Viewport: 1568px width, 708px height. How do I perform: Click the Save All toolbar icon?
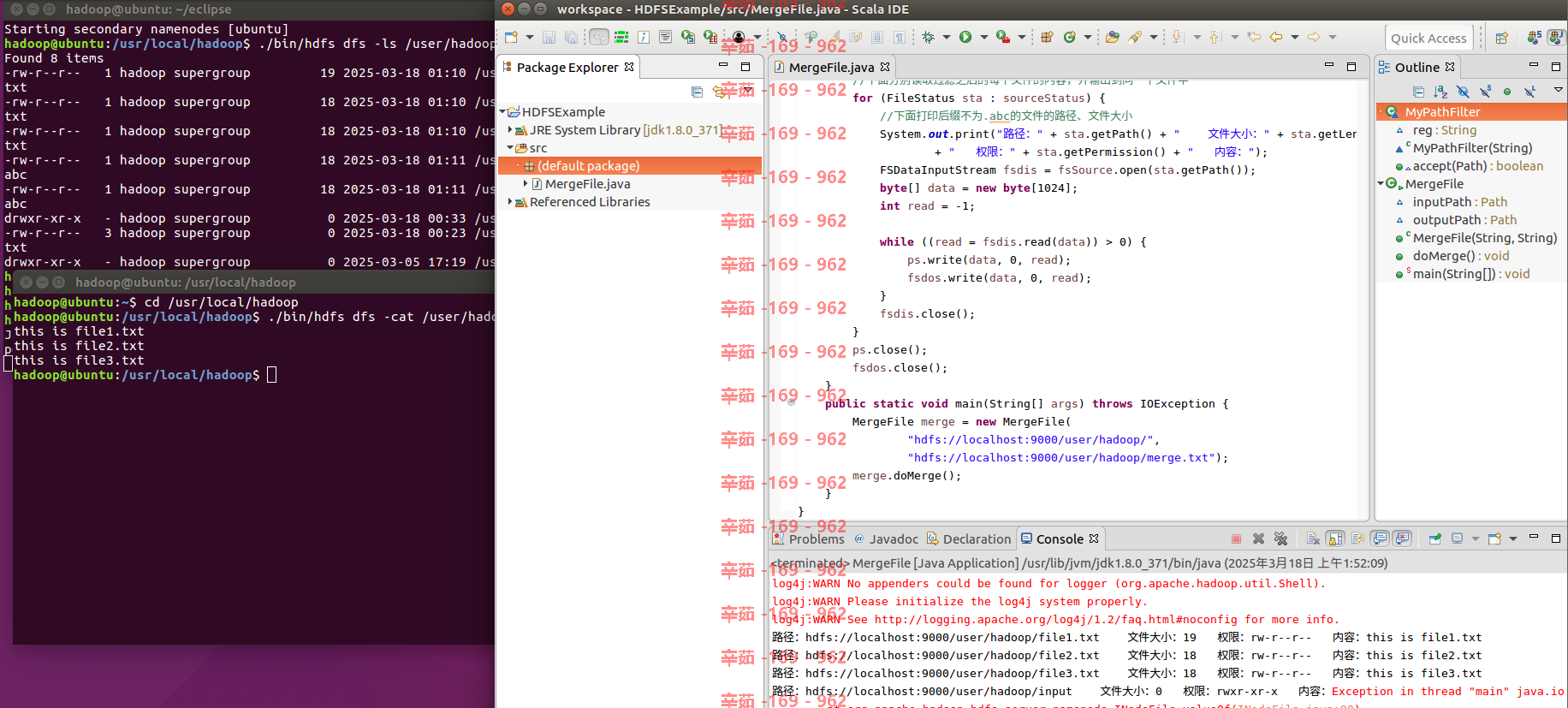pos(571,37)
